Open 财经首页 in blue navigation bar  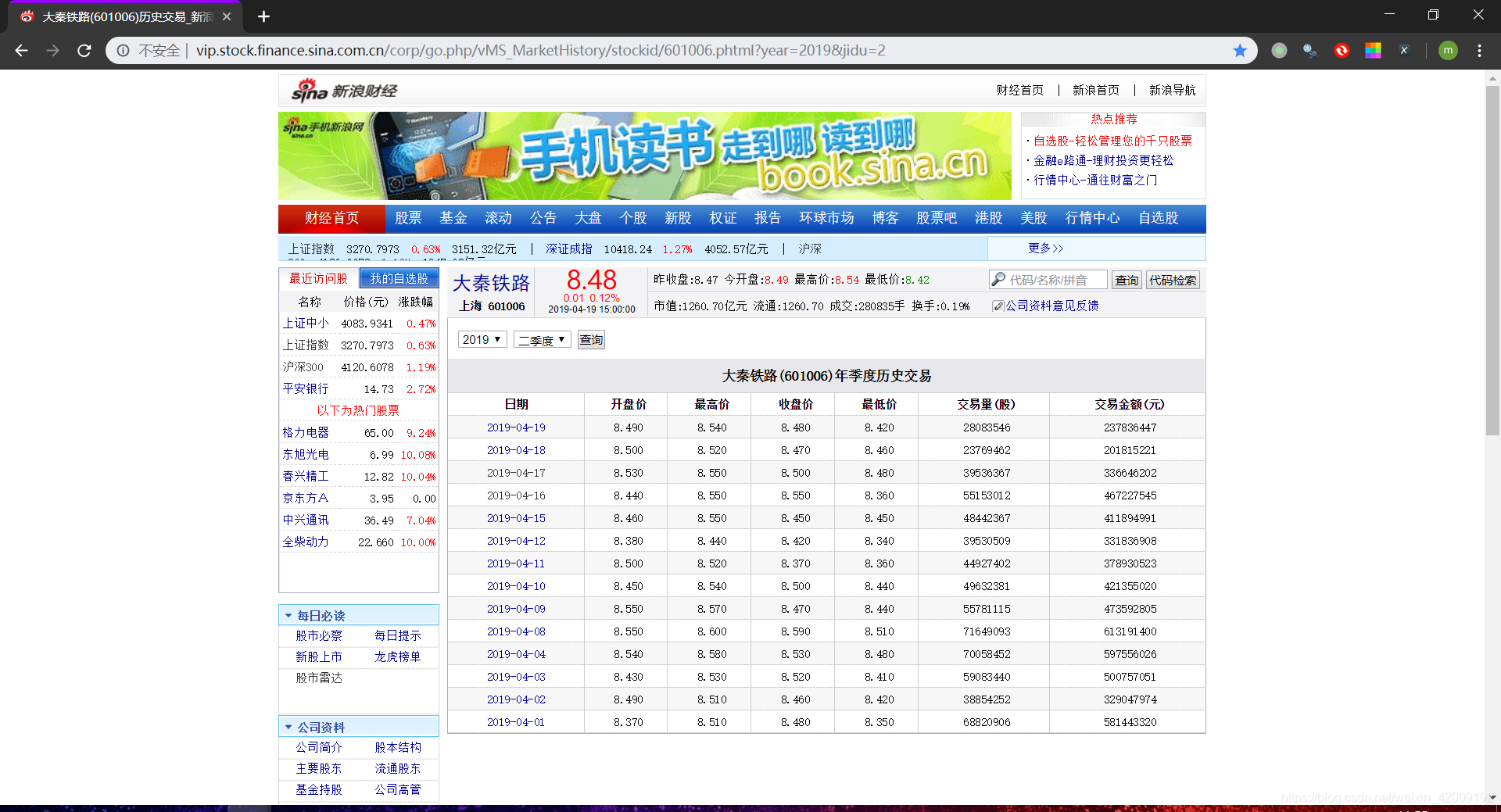click(331, 218)
